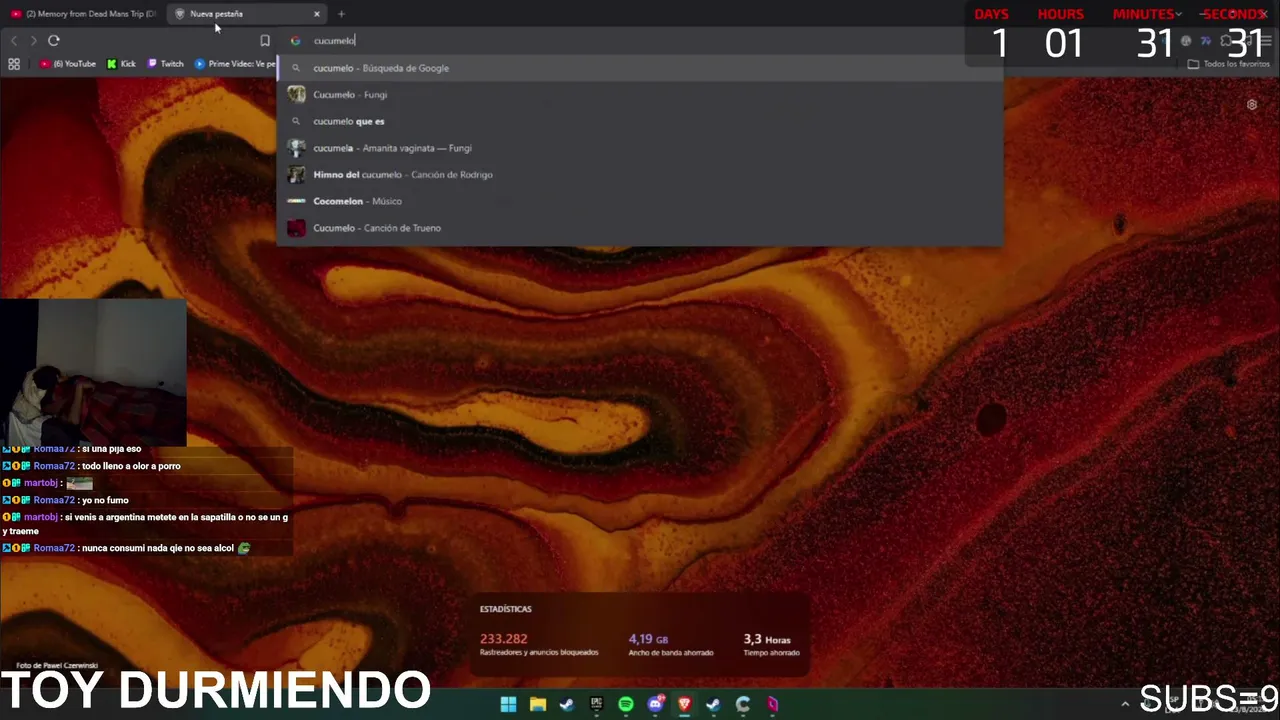Viewport: 1280px width, 720px height.
Task: Open the Twitch bookmark
Action: click(x=166, y=64)
